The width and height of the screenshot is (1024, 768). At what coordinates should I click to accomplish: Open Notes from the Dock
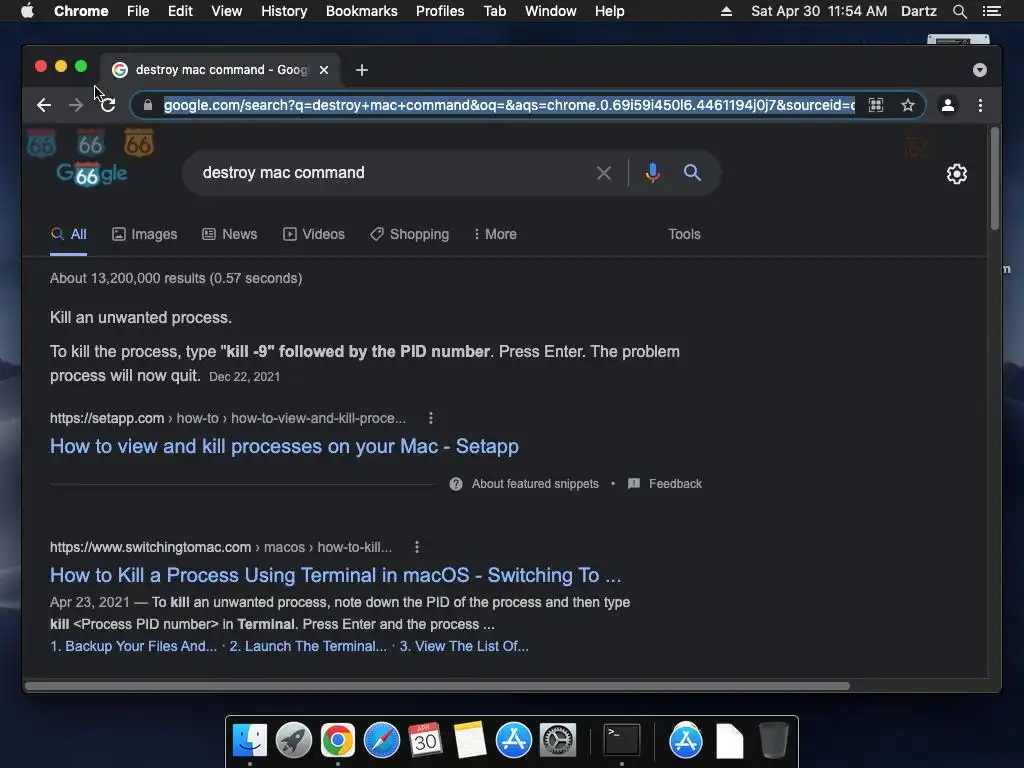(x=470, y=741)
